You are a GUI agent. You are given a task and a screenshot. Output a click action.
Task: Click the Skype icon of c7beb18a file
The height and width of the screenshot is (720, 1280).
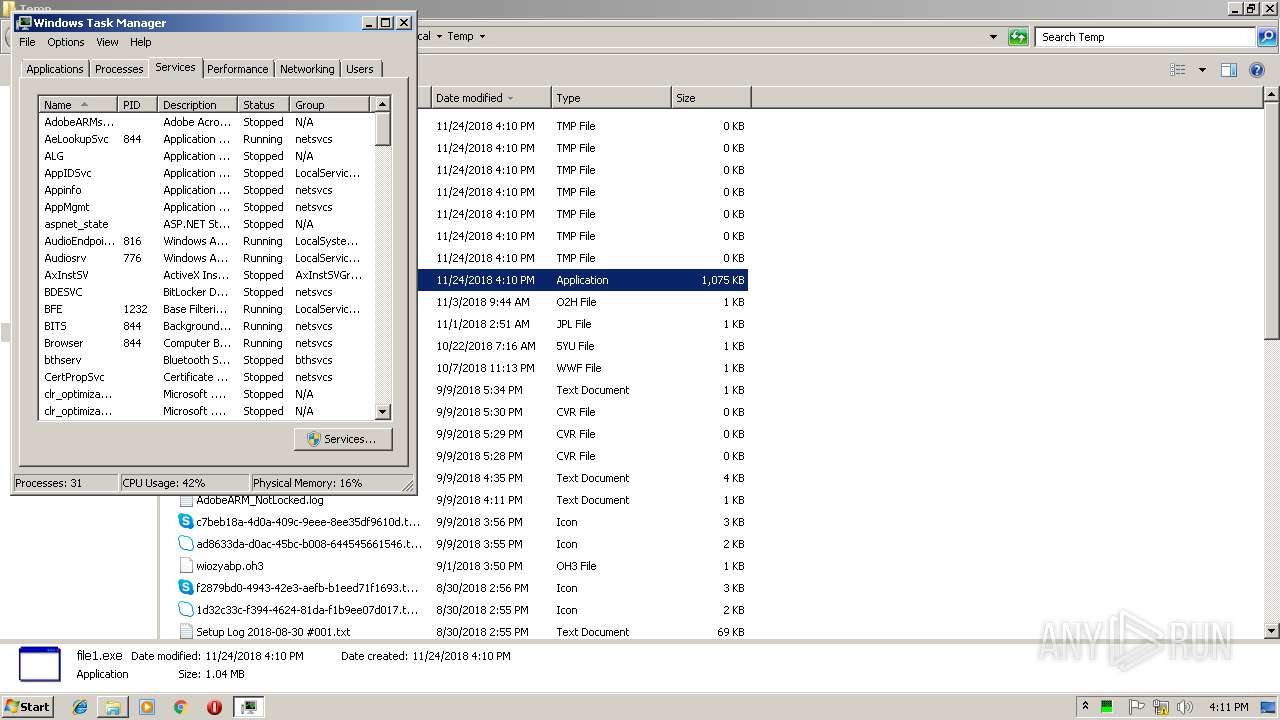[186, 522]
